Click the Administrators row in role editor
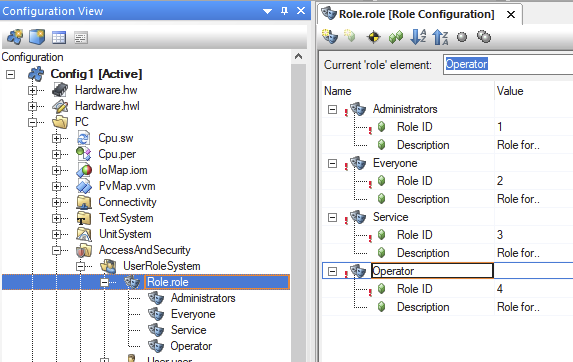 [x=447, y=109]
